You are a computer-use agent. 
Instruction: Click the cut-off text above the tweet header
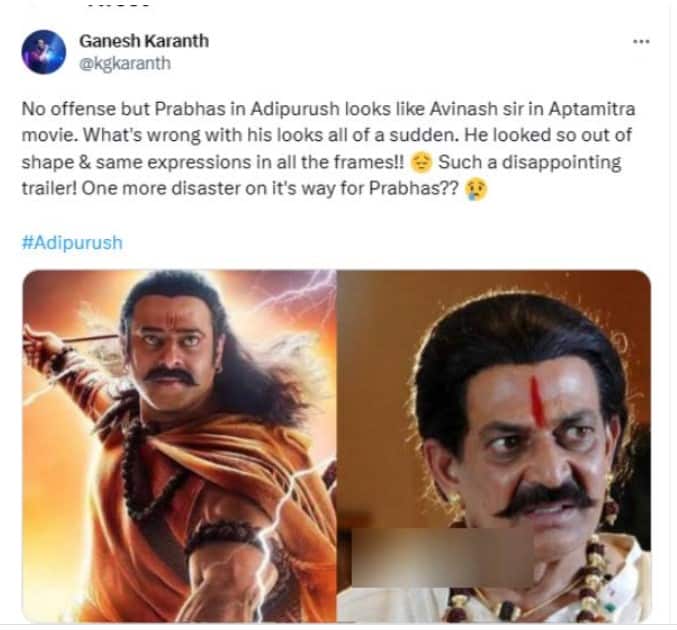(118, 3)
